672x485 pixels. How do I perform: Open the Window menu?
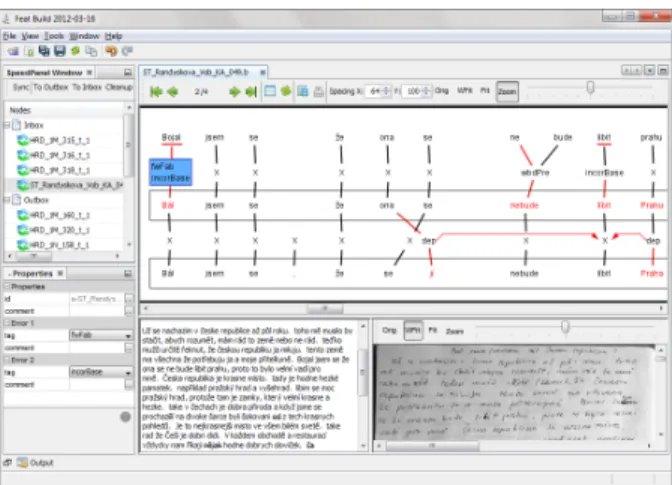[84, 36]
